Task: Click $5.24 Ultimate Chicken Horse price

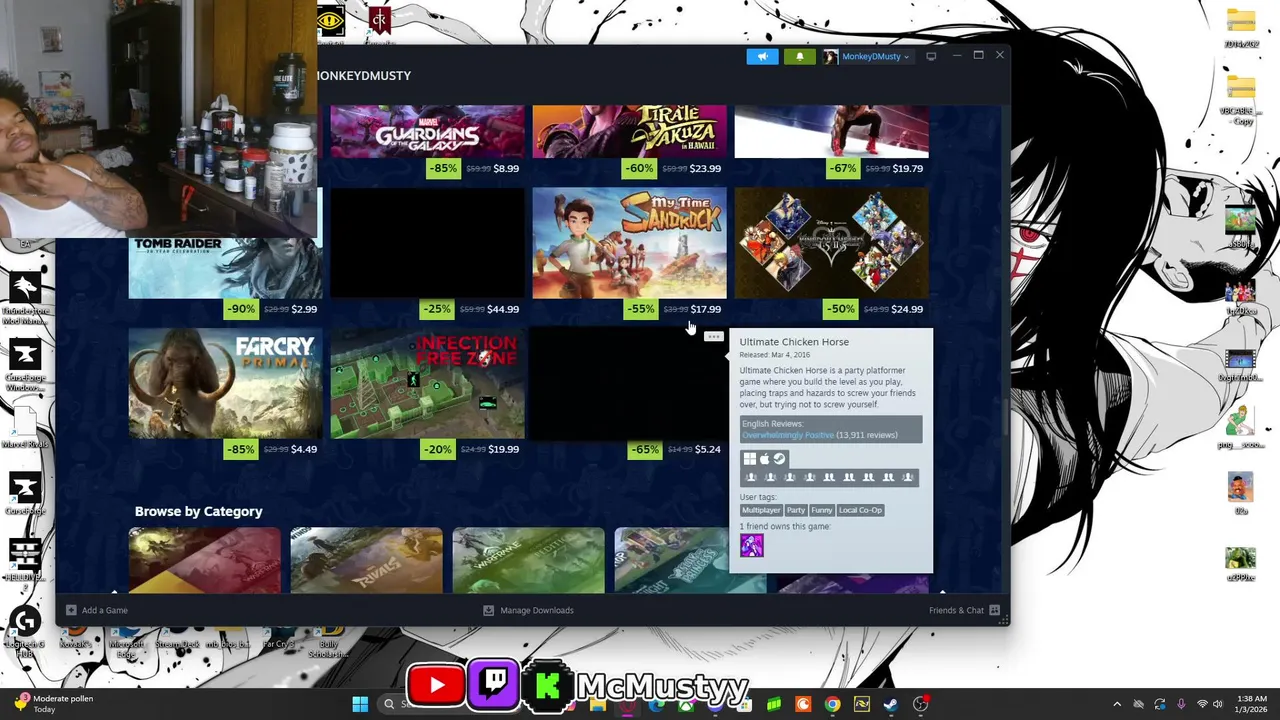Action: click(x=707, y=449)
